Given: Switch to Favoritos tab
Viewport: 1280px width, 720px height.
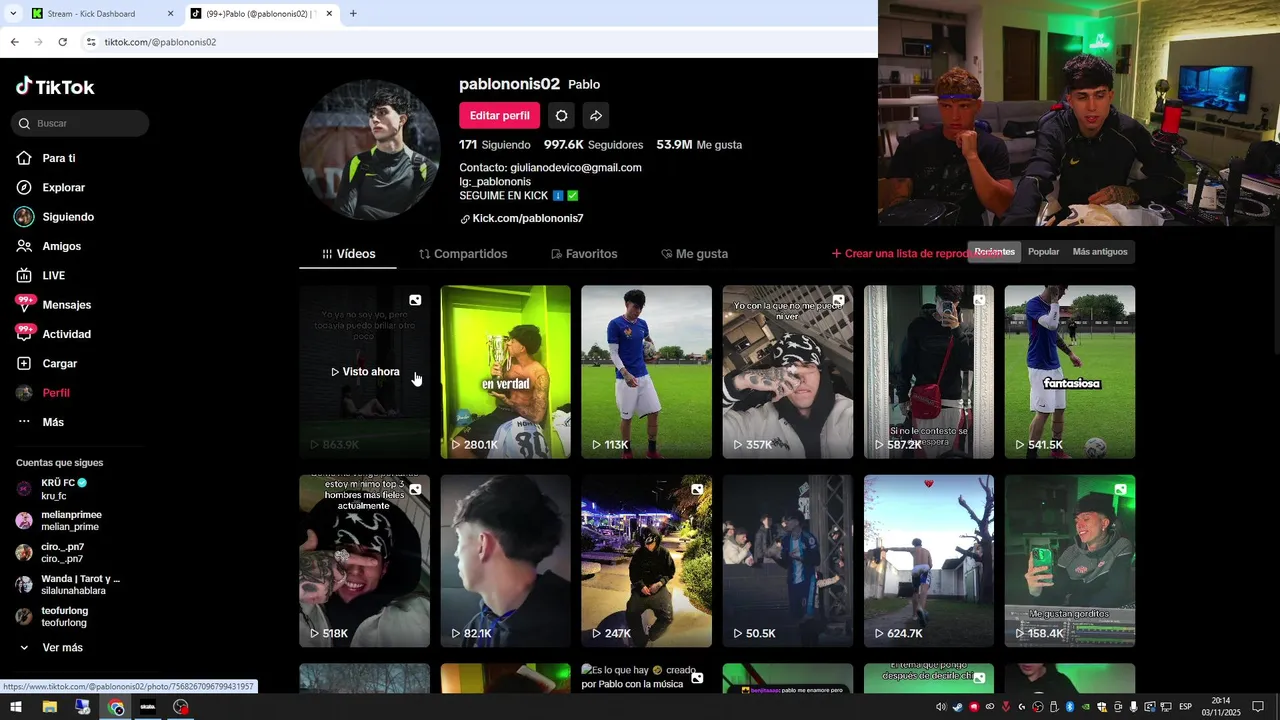Looking at the screenshot, I should (584, 254).
